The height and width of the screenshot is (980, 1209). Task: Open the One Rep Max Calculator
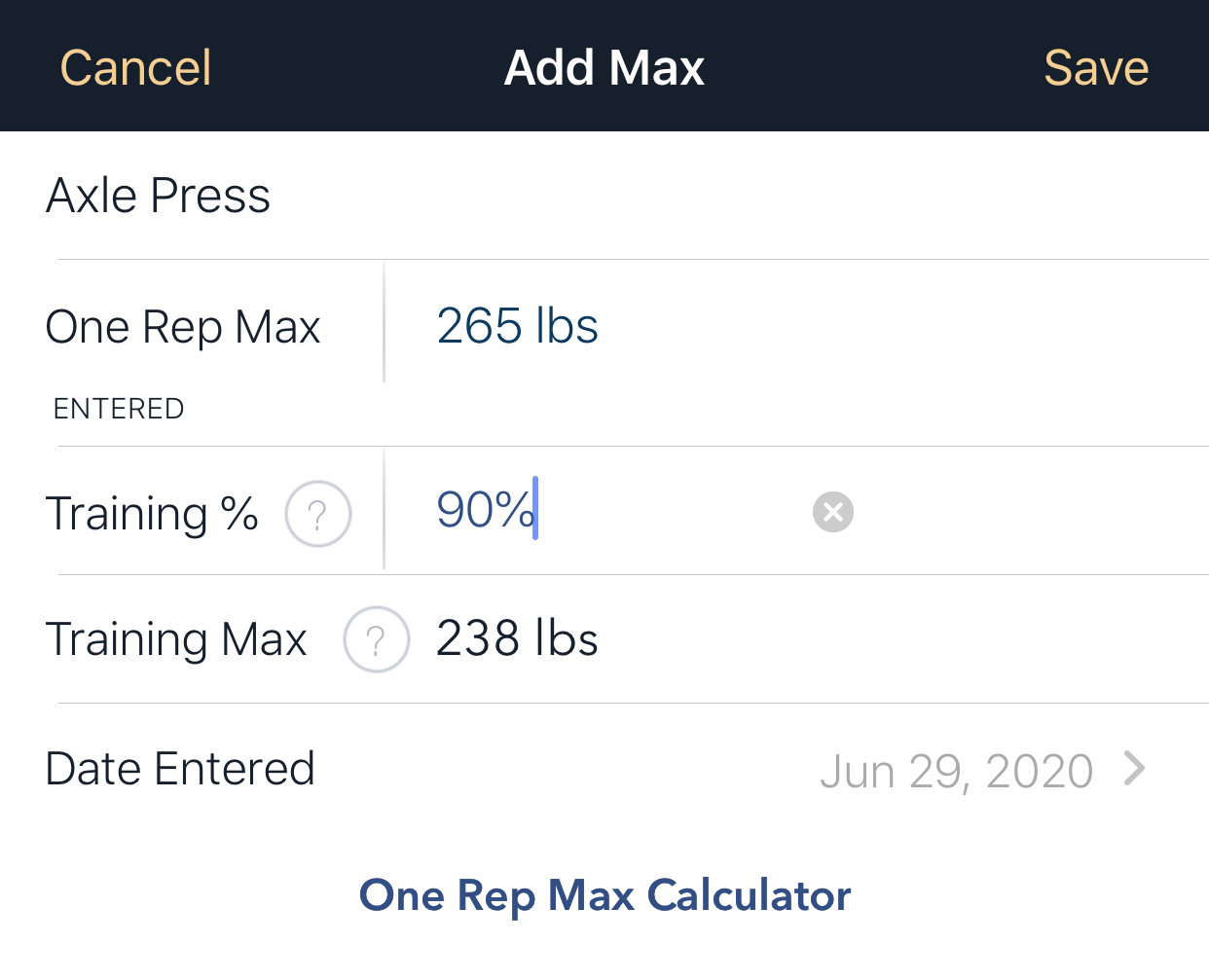[604, 894]
